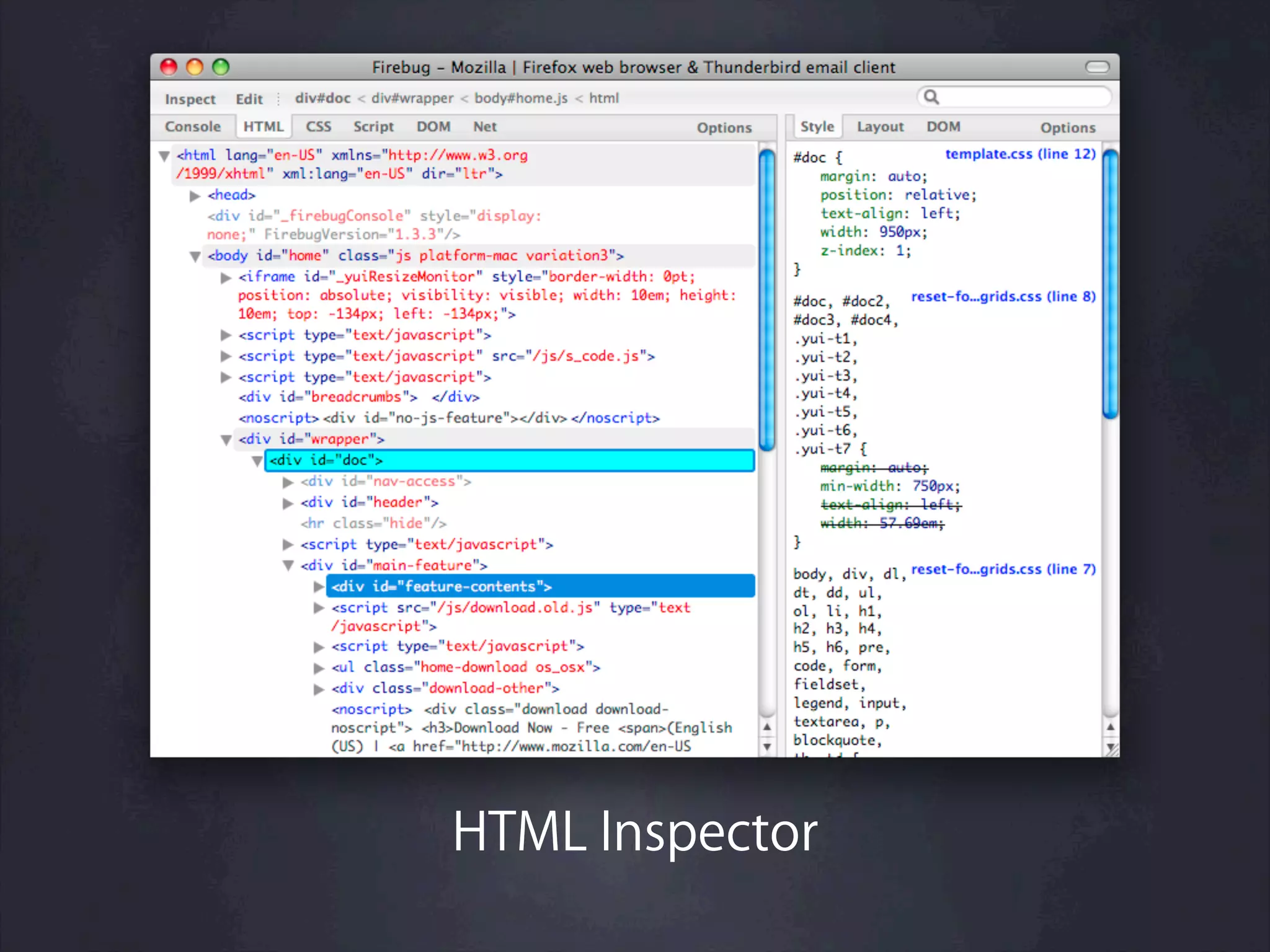The width and height of the screenshot is (1270, 952).
Task: Collapse the body id="home" node
Action: click(195, 256)
